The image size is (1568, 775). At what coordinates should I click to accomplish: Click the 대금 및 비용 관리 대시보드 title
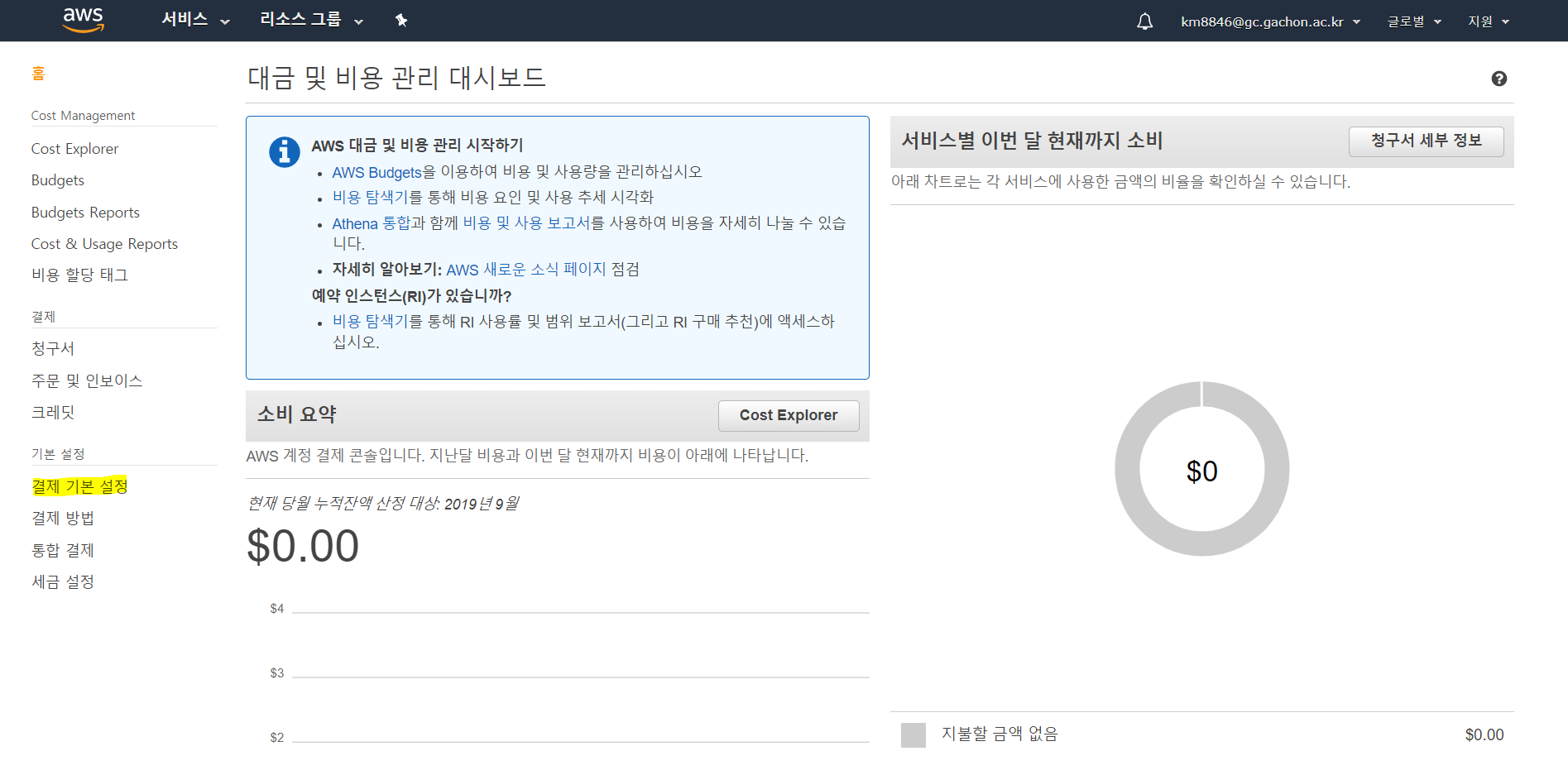point(397,78)
